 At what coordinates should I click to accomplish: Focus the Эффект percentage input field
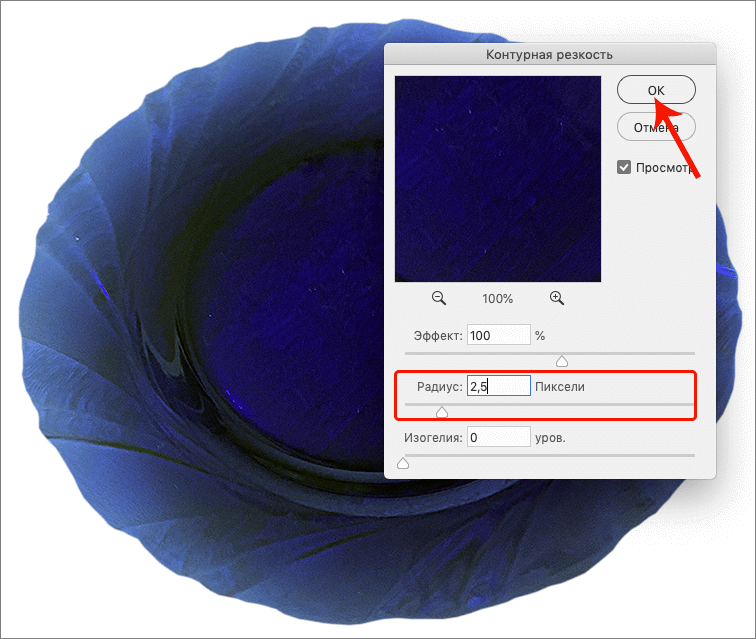coord(497,336)
